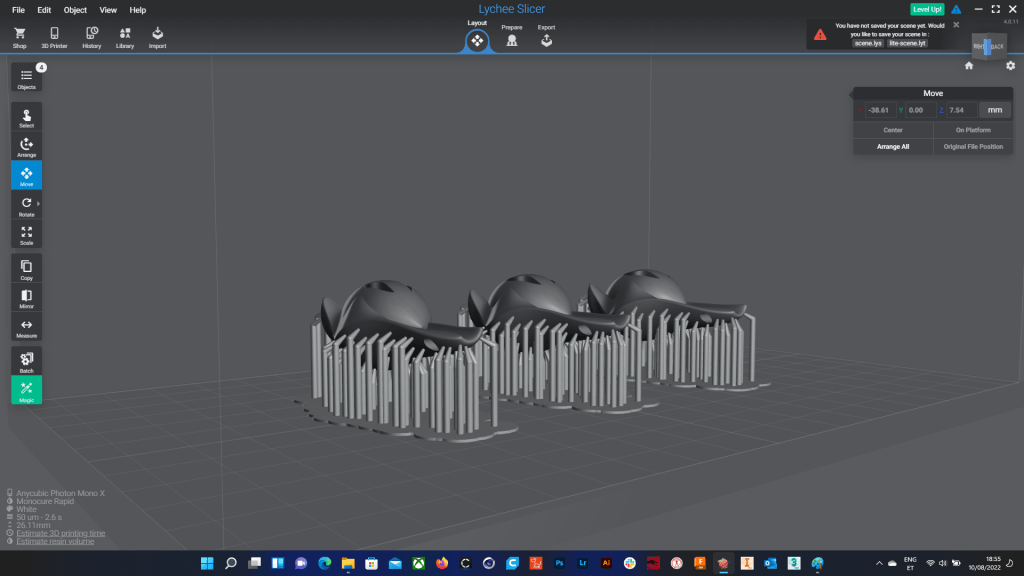Open the Arrange tool
The image size is (1024, 576).
pos(26,147)
